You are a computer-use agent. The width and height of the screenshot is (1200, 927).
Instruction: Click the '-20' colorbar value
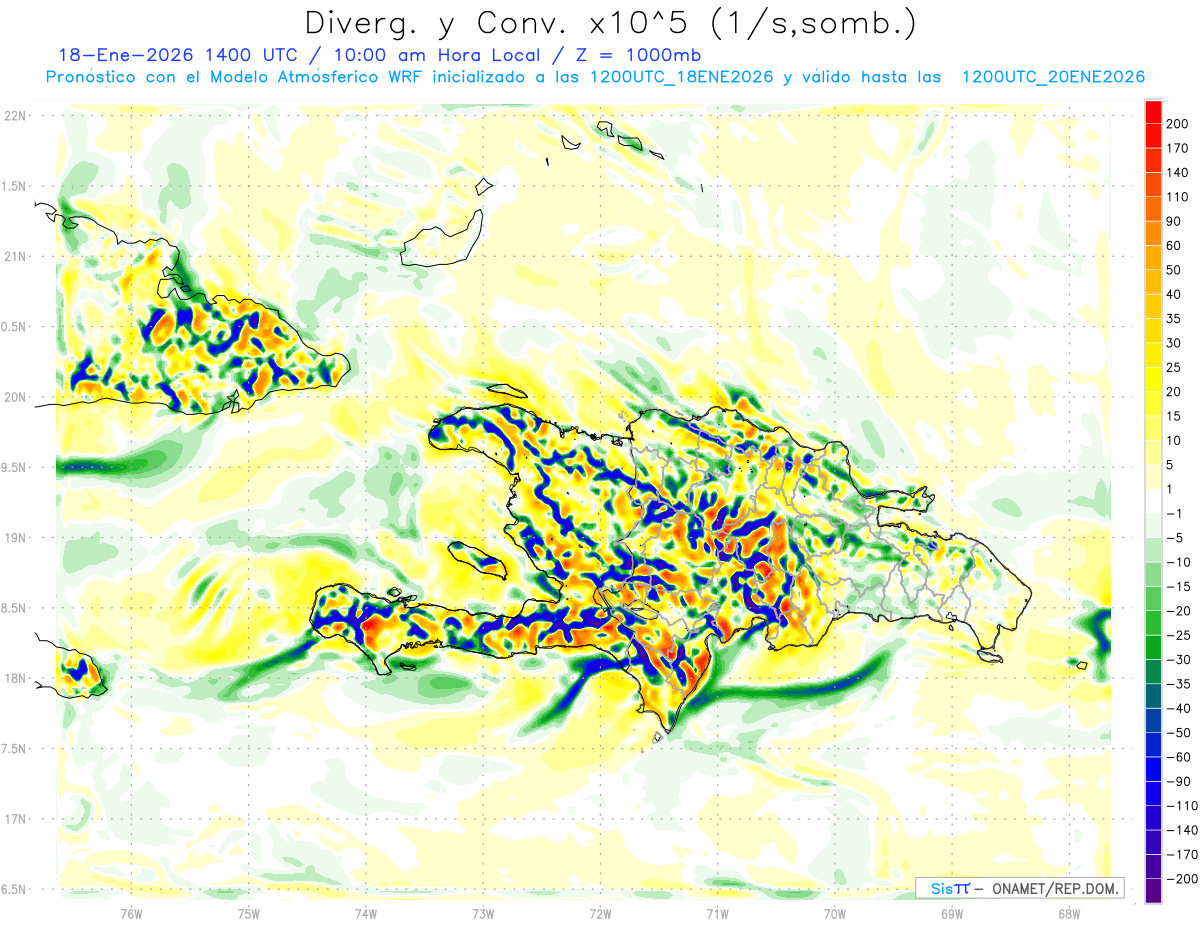(x=1181, y=611)
